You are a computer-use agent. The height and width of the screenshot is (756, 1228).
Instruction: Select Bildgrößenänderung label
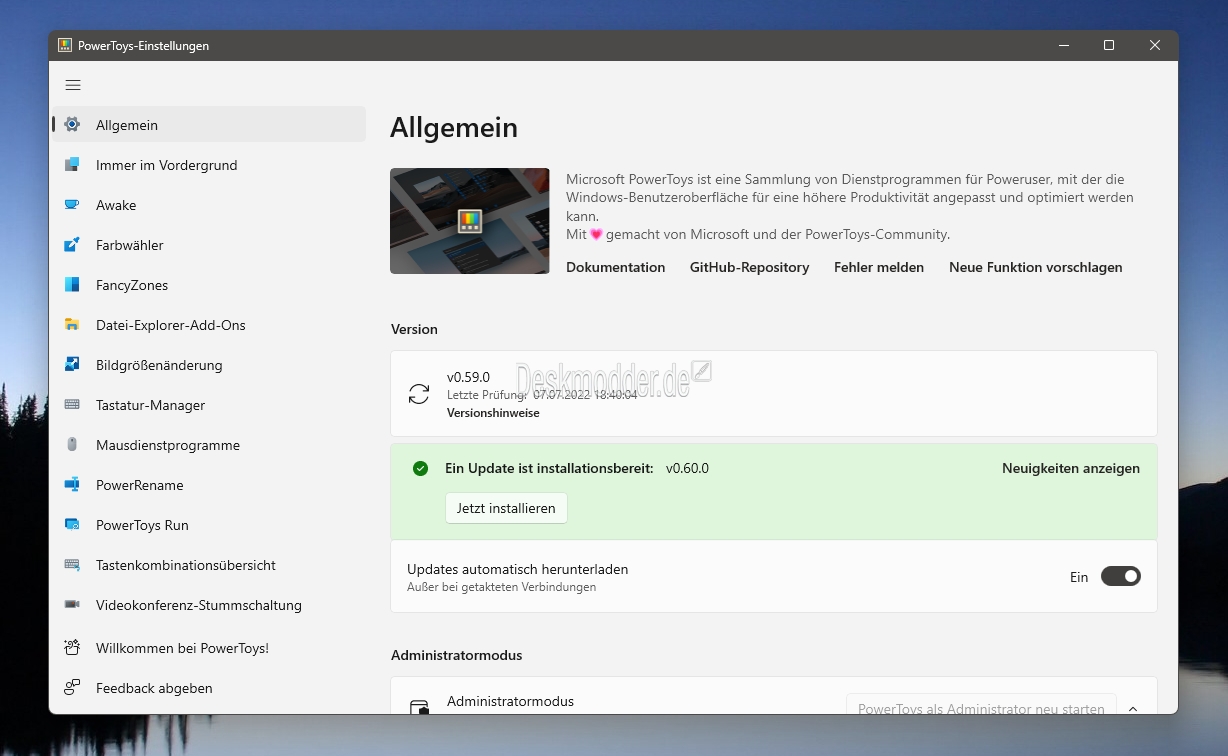(x=159, y=365)
